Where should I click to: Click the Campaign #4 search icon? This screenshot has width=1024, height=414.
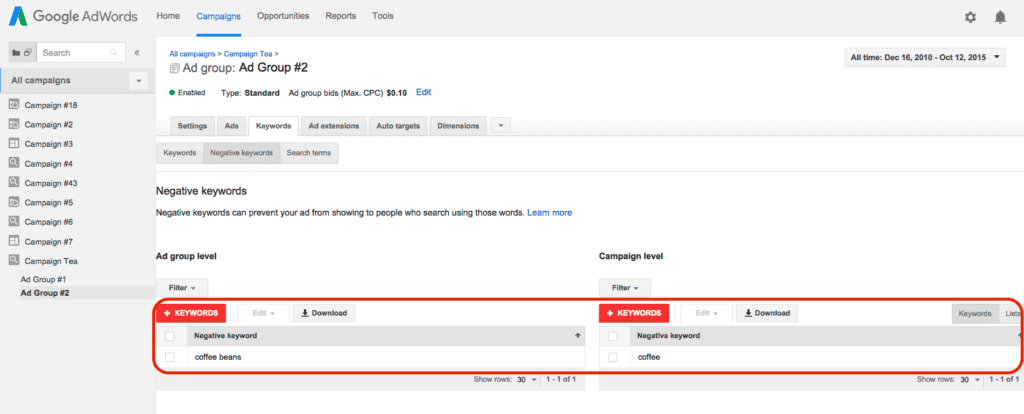pos(14,163)
